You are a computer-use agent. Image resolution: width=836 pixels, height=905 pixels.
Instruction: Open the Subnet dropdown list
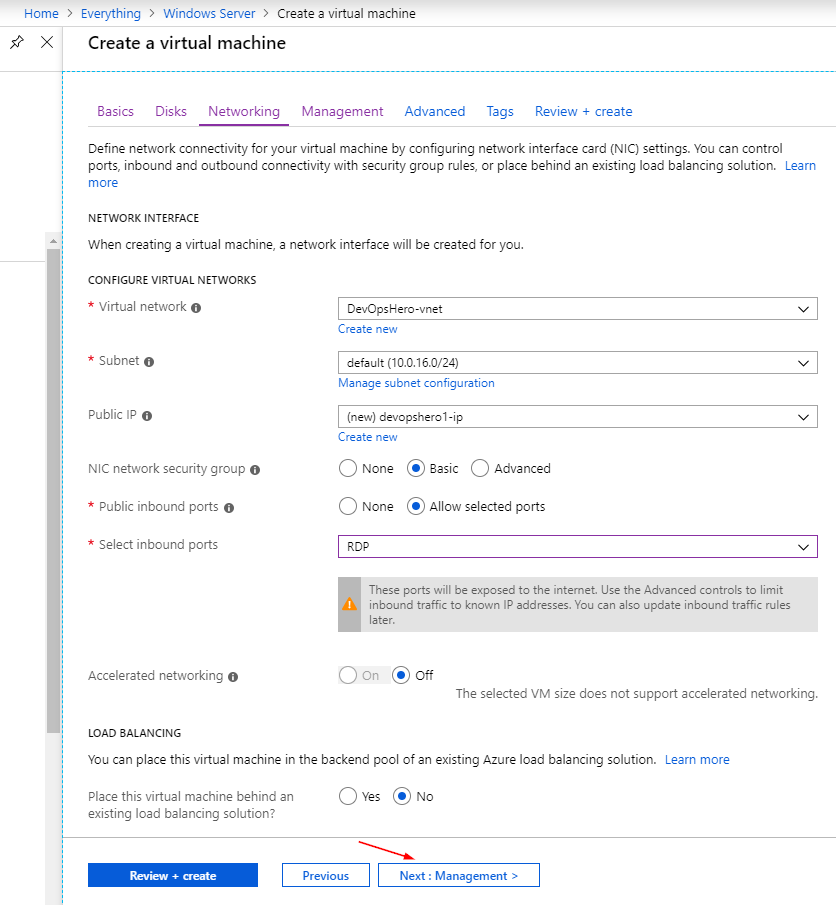click(x=577, y=362)
